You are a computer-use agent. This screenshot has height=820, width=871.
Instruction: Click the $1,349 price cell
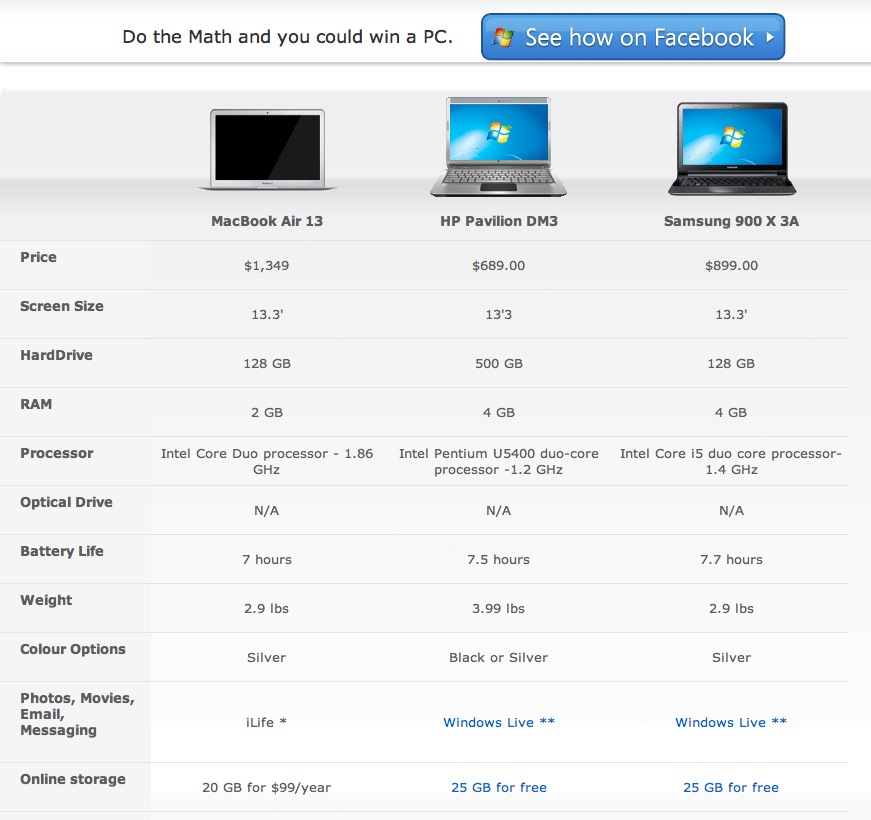click(267, 266)
